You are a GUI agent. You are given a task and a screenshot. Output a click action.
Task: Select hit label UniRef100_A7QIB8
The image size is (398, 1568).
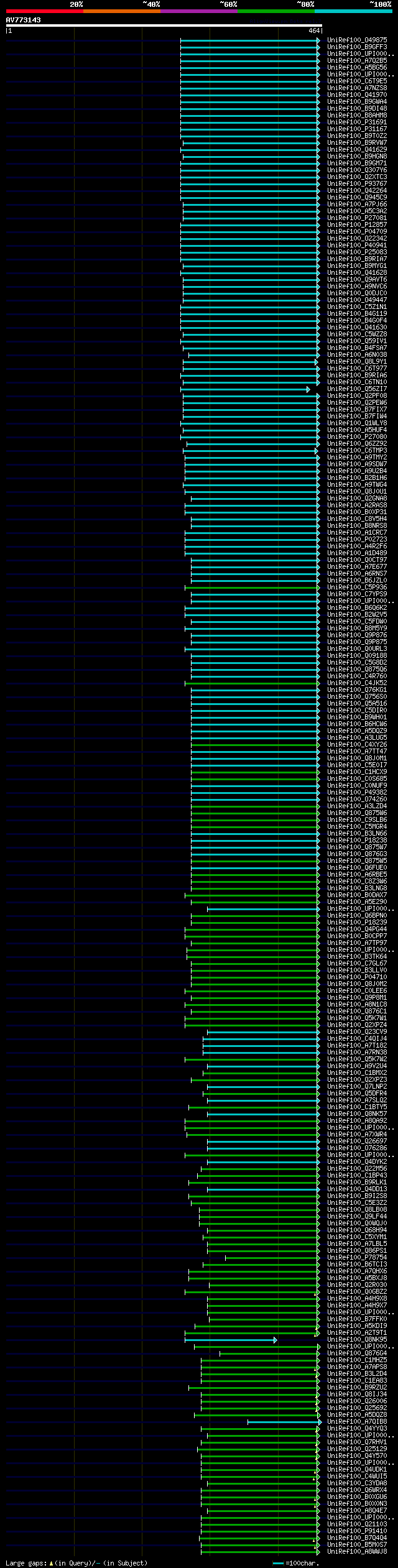coord(357,1421)
